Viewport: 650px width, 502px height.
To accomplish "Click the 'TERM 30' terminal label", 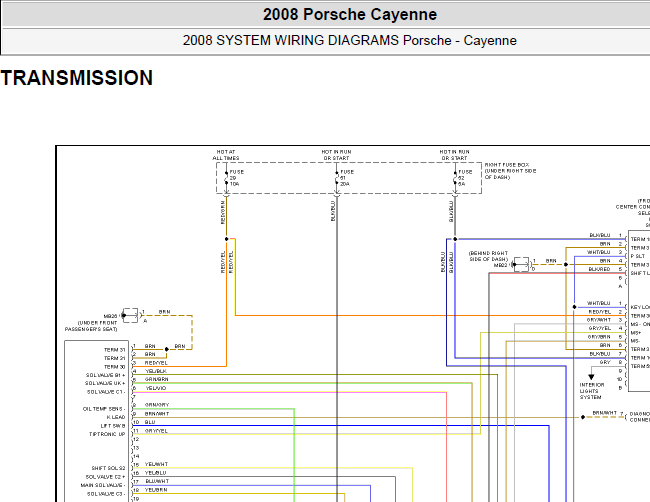I will coord(114,367).
